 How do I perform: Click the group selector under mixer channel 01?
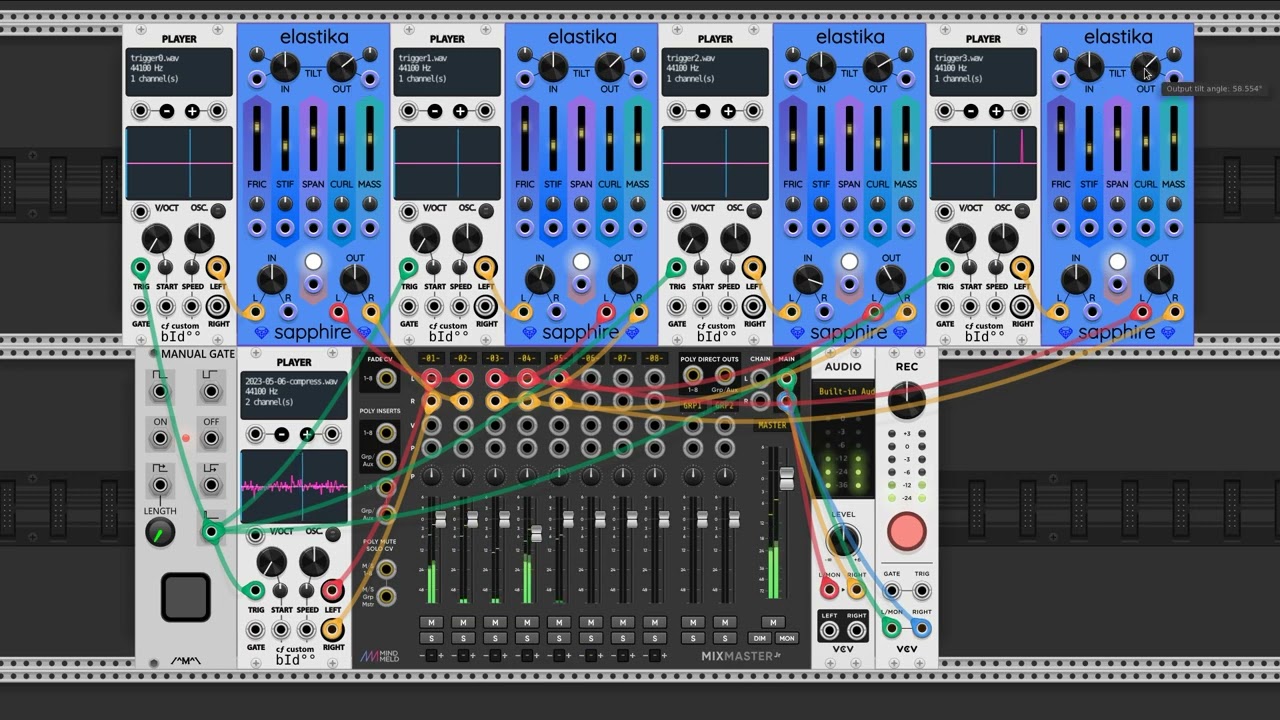pyautogui.click(x=432, y=656)
